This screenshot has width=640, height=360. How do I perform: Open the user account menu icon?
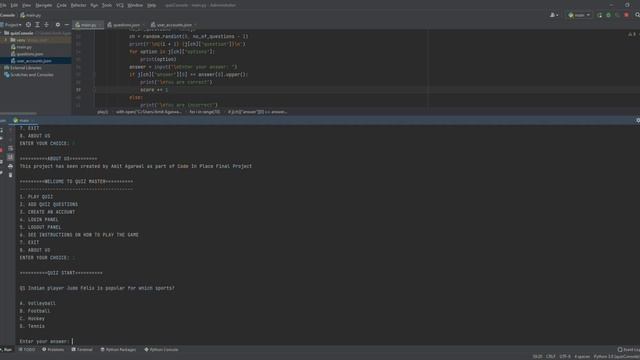[x=553, y=15]
